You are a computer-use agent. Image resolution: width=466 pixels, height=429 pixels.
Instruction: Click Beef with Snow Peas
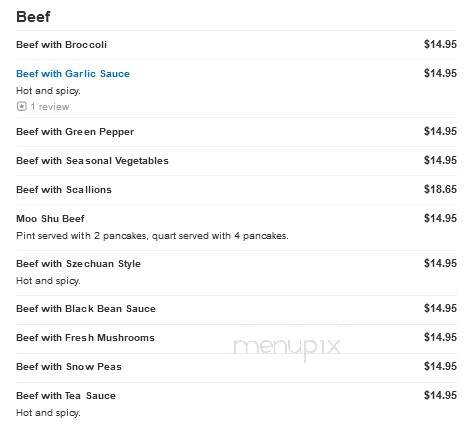pos(69,367)
